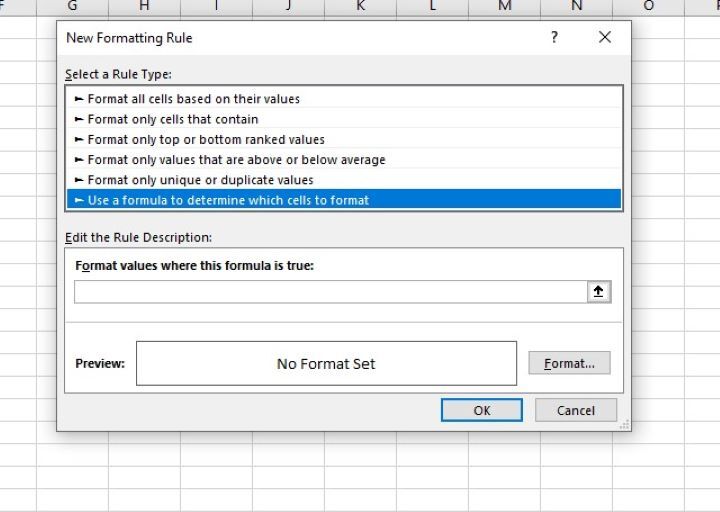Select column O header
The width and height of the screenshot is (720, 512).
[649, 7]
